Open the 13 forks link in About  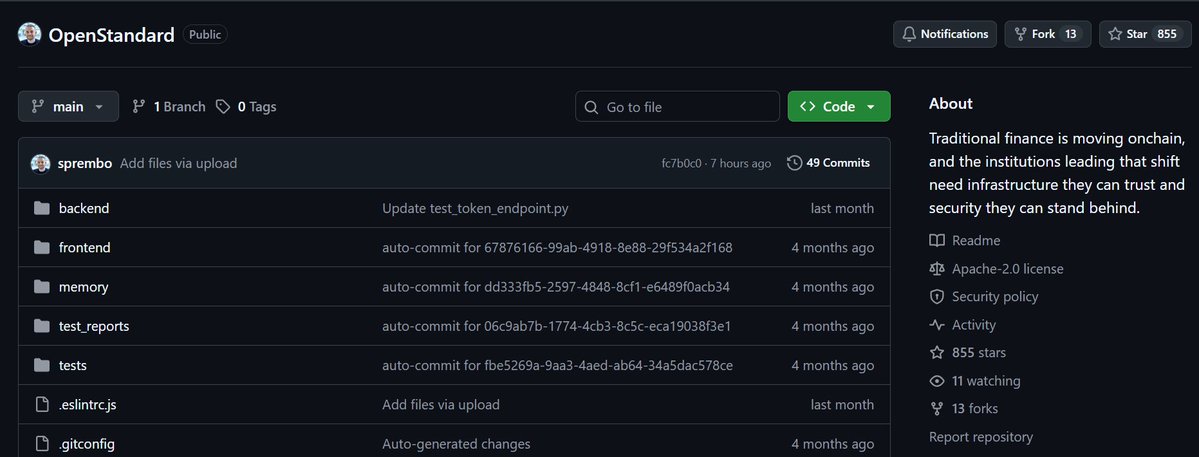coord(975,409)
